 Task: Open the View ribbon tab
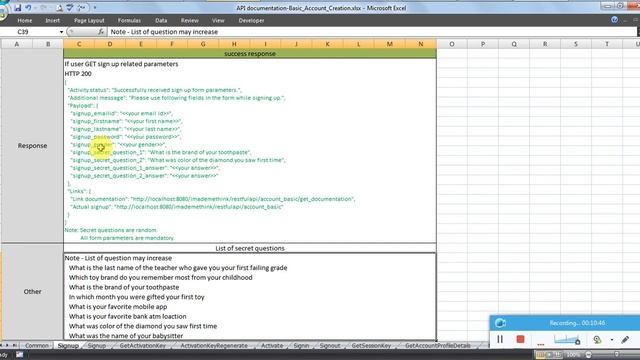(x=218, y=20)
